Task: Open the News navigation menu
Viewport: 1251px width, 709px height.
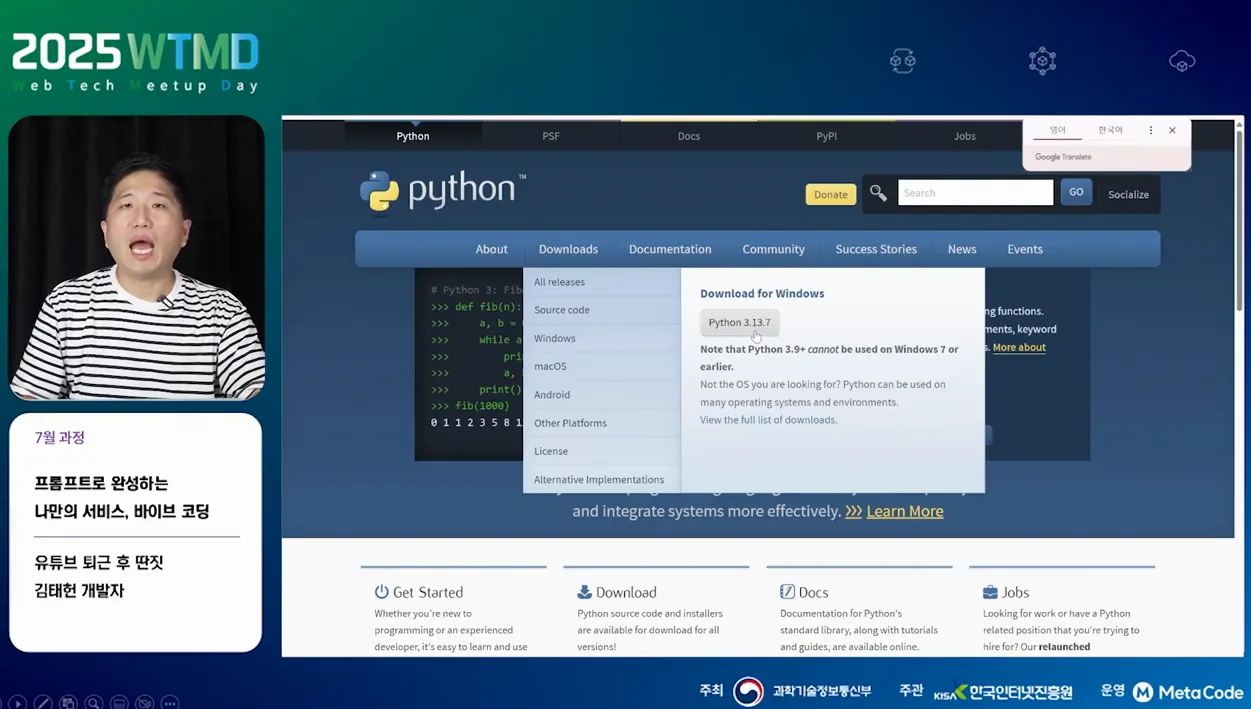Action: pyautogui.click(x=962, y=249)
